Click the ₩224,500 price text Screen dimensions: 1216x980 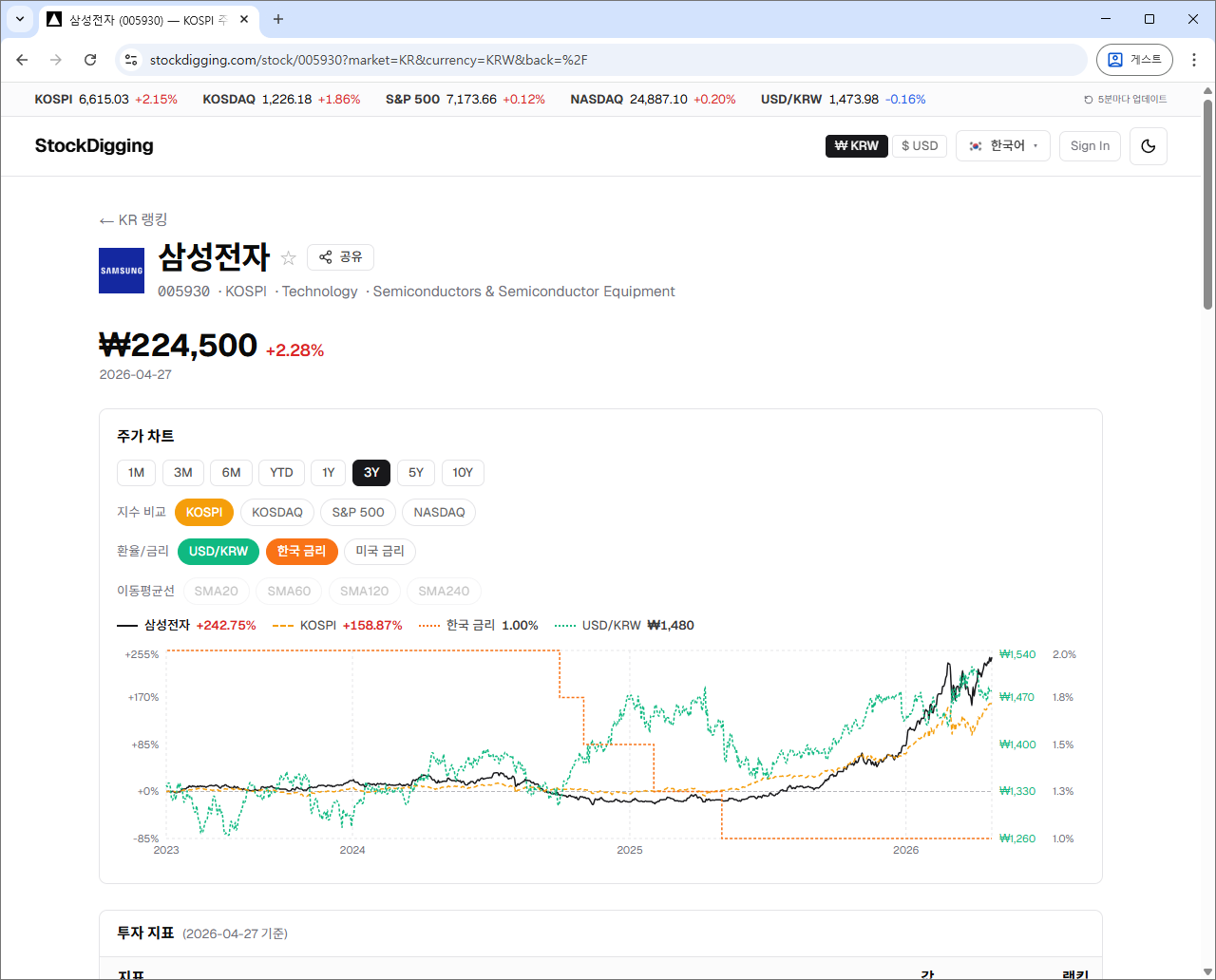click(179, 346)
